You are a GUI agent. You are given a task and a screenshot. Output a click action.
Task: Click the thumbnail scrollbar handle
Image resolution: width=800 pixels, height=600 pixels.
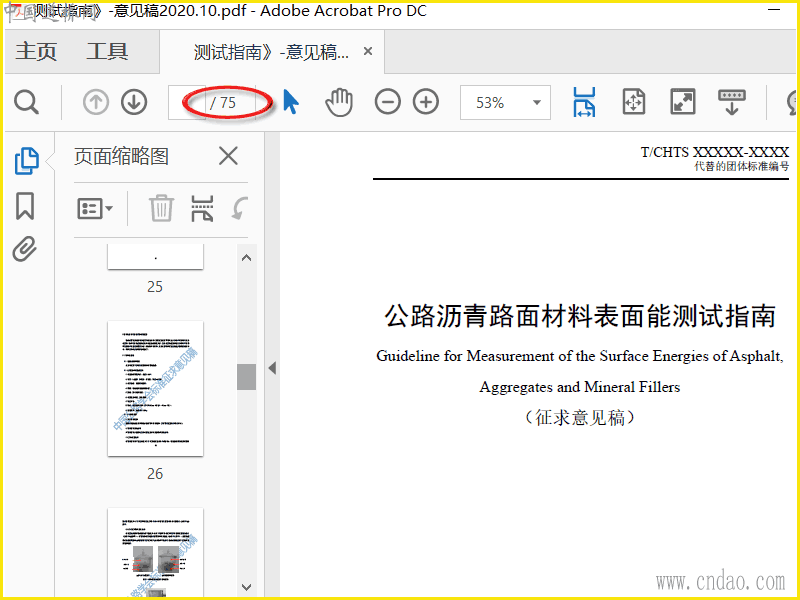point(246,377)
